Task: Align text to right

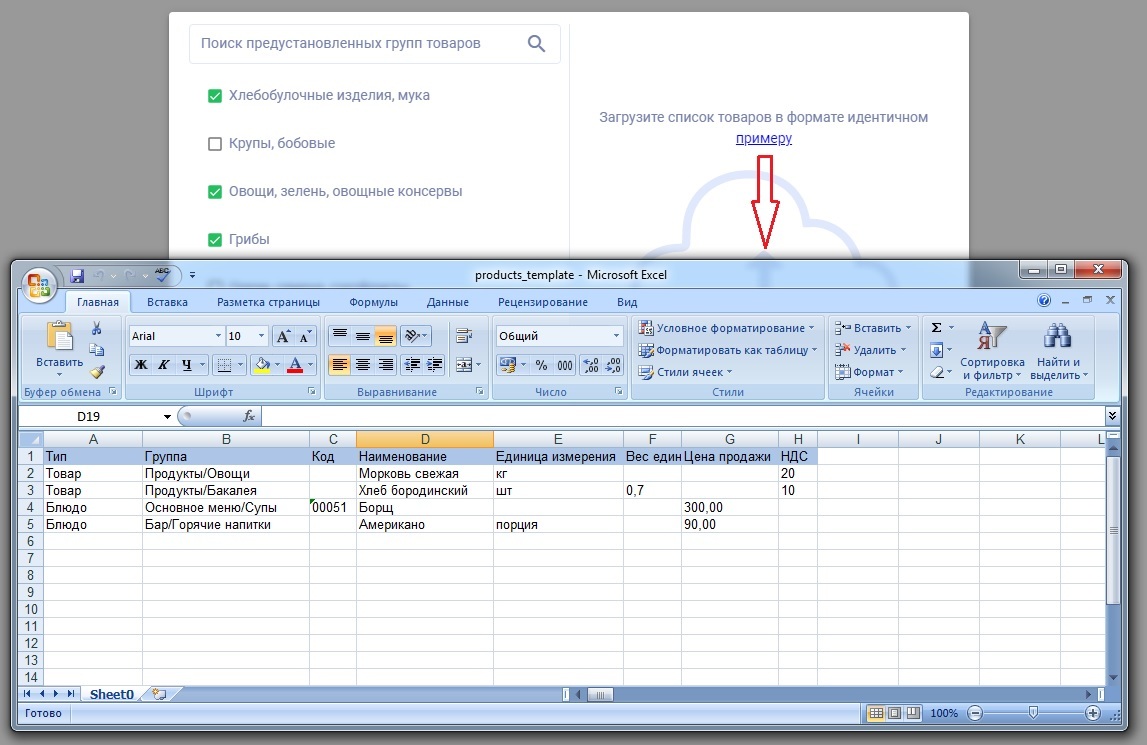Action: (386, 364)
